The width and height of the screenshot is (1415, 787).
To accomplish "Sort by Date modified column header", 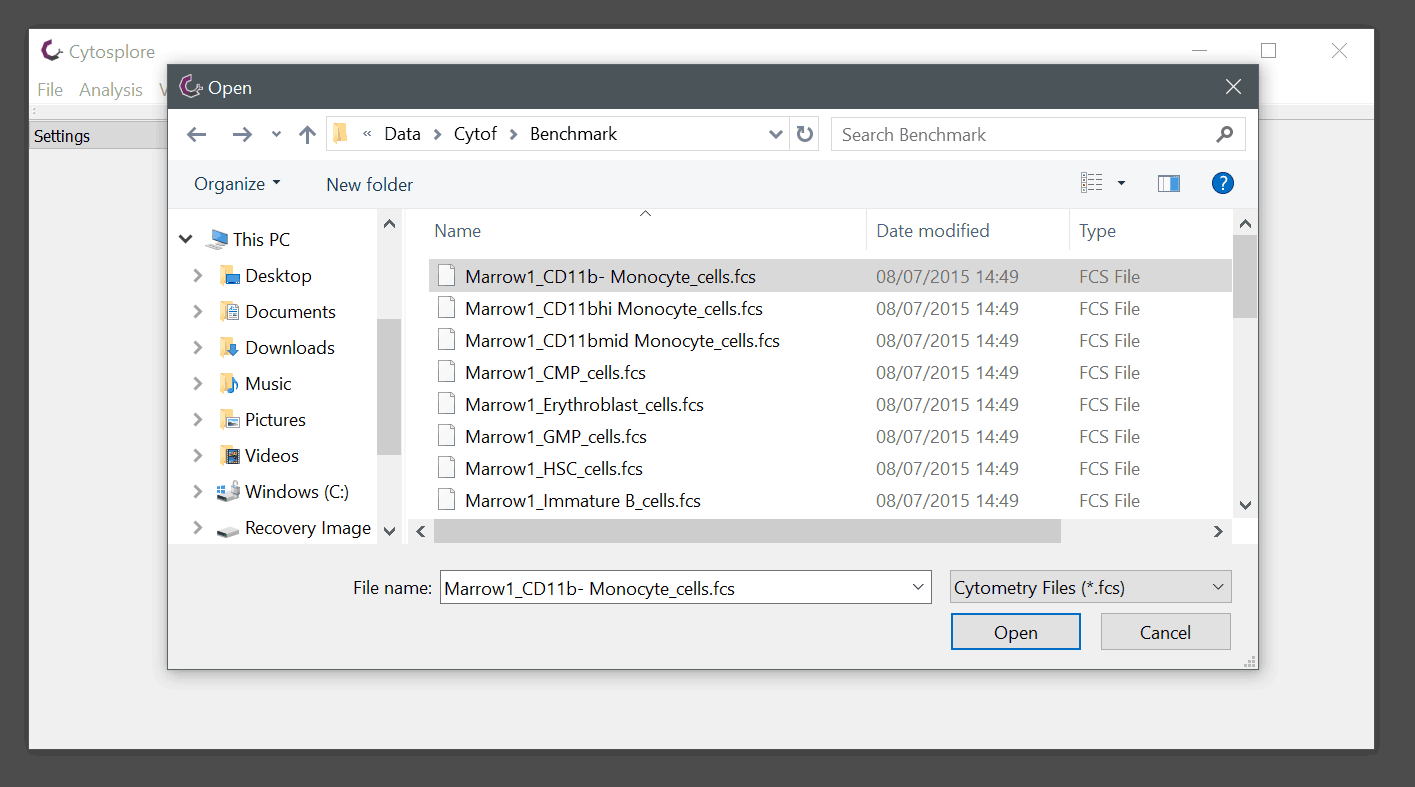I will click(932, 231).
